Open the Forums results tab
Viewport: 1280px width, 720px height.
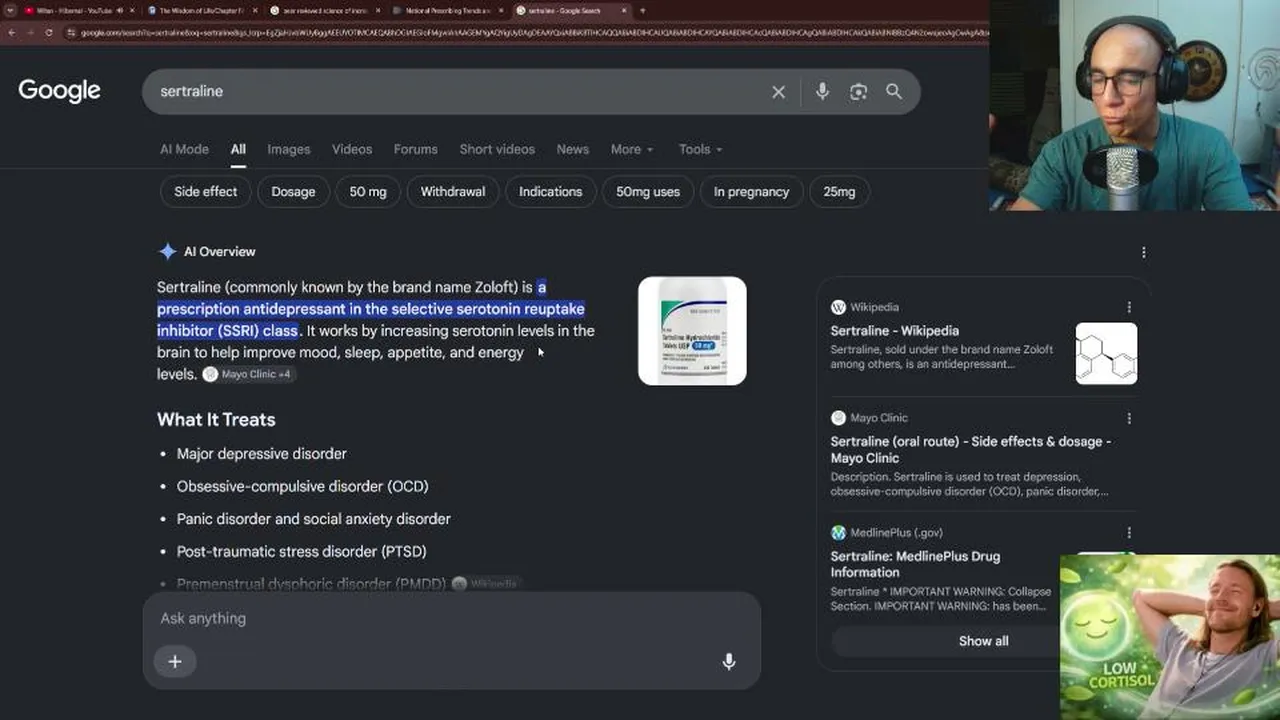415,149
